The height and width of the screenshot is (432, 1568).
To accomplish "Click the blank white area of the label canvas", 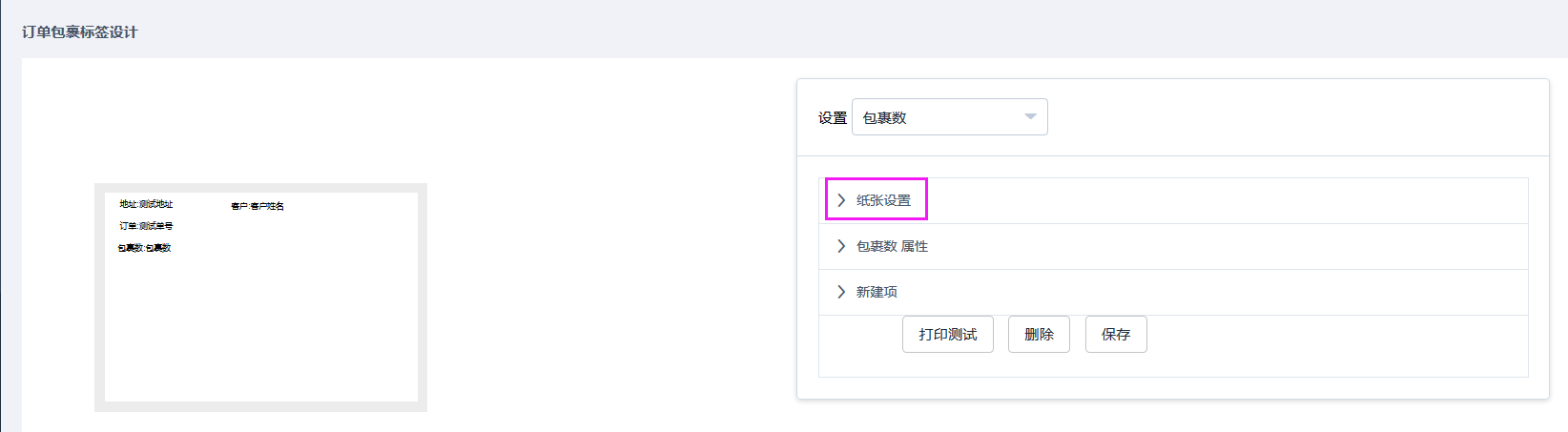I will pyautogui.click(x=286, y=324).
